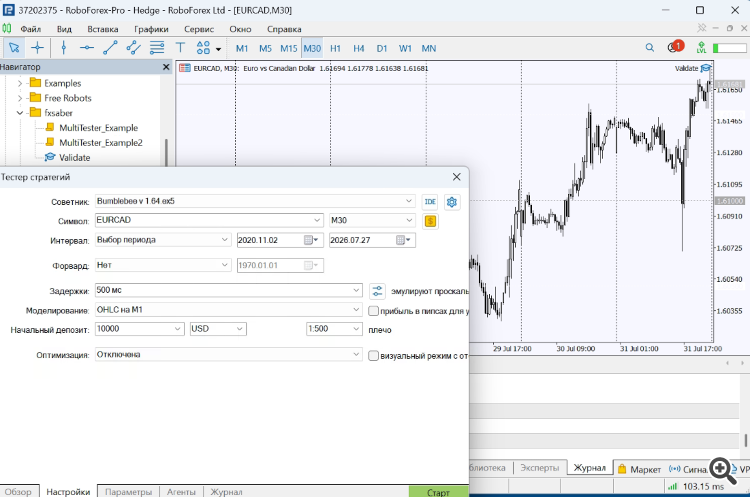
Task: Open the Справка menu
Action: coord(284,29)
